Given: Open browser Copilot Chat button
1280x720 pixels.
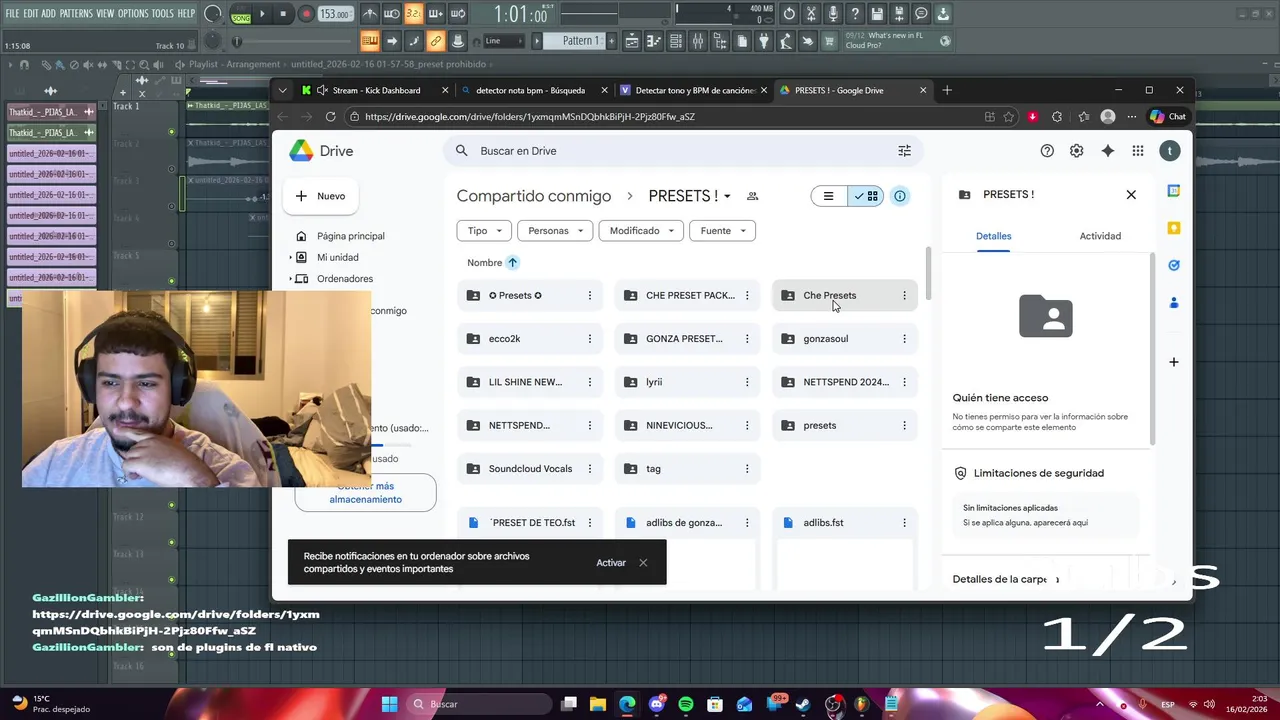Looking at the screenshot, I should click(x=1168, y=117).
